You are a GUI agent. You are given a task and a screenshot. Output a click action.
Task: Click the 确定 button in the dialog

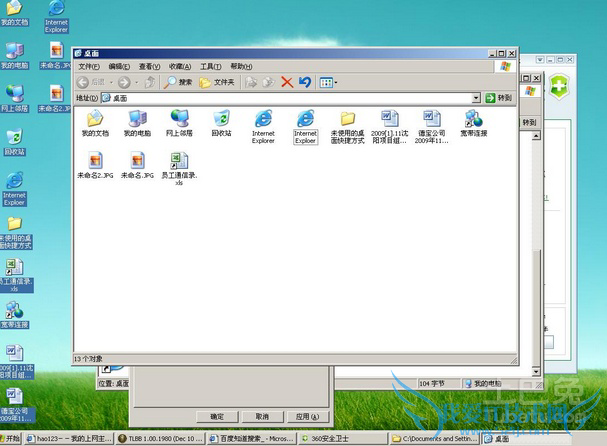click(x=216, y=416)
